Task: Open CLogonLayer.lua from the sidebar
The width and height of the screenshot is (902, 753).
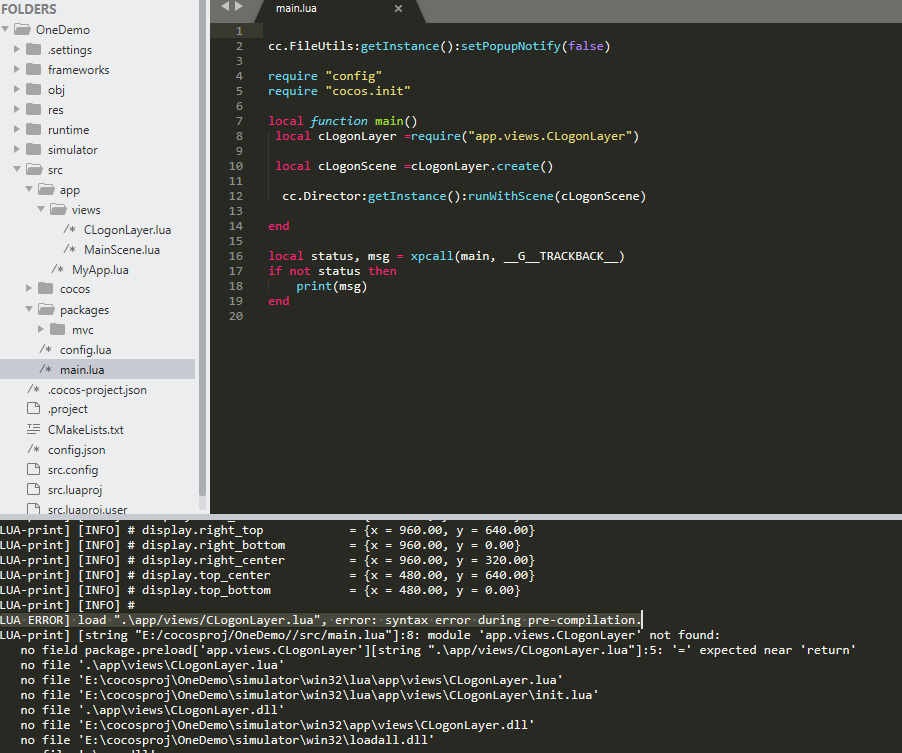Action: click(128, 230)
